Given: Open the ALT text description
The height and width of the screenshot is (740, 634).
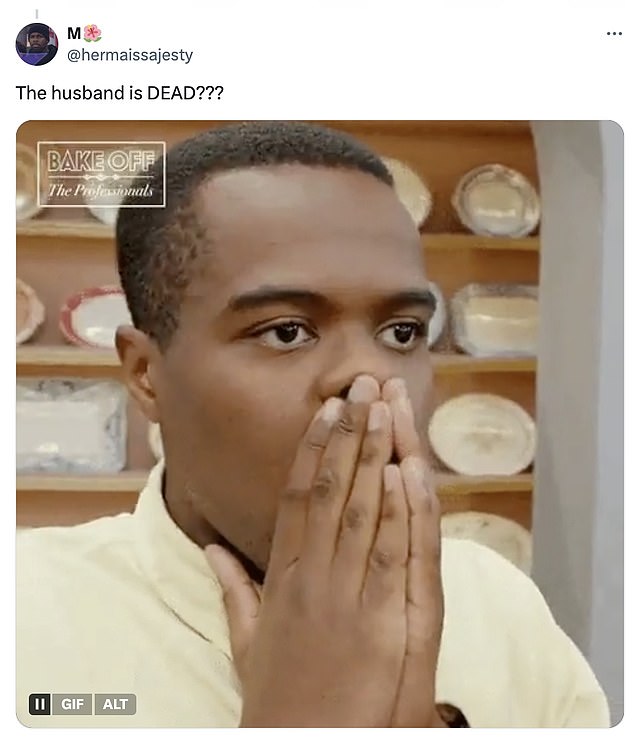Looking at the screenshot, I should [115, 704].
